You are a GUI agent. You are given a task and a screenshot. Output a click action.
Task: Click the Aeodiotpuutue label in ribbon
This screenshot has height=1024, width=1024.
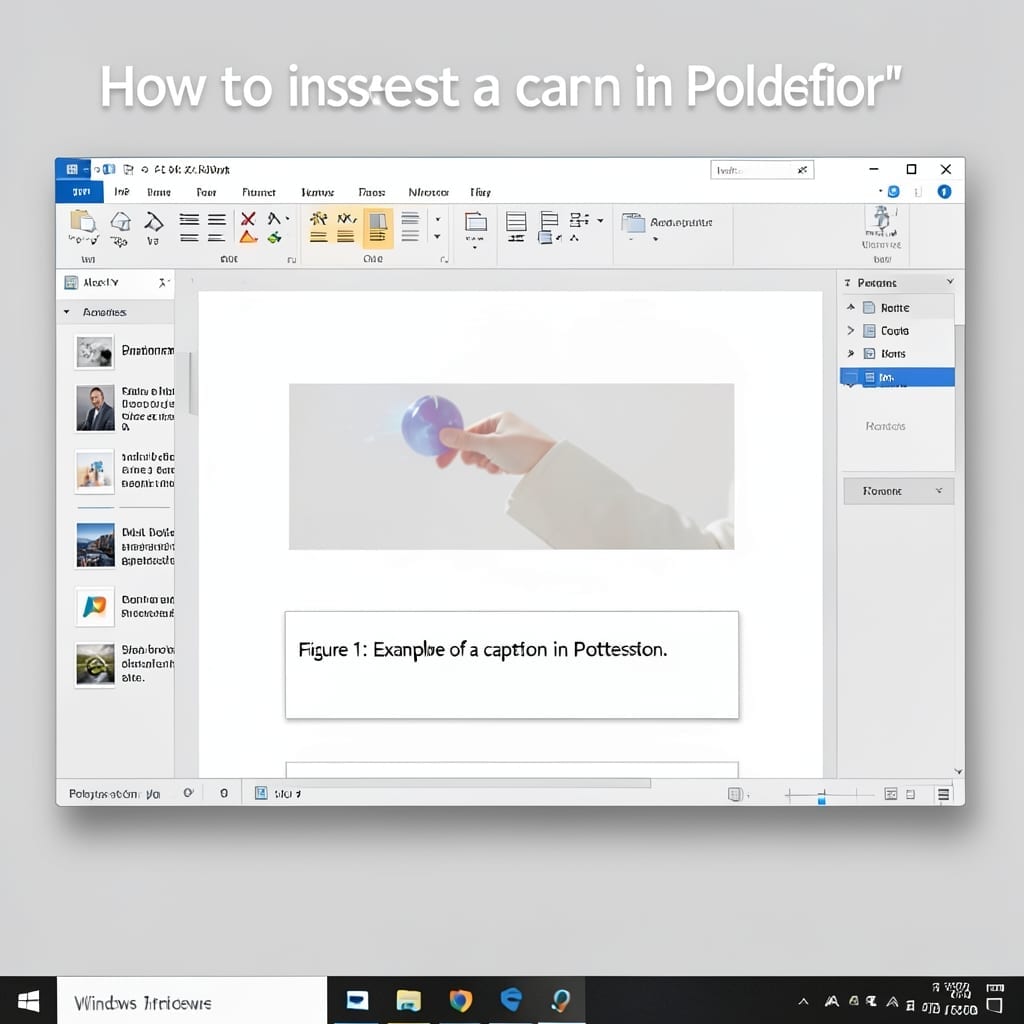(681, 222)
